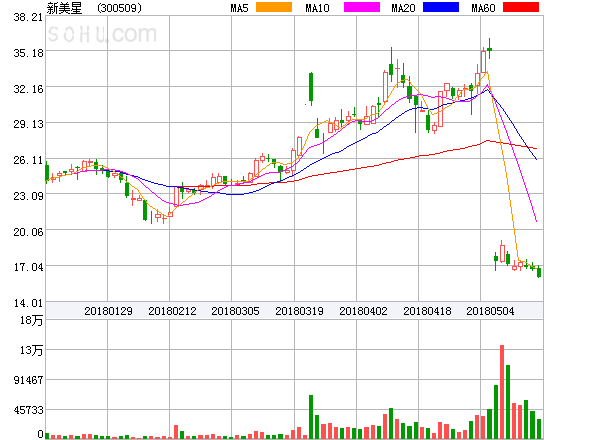Click the magenta MA10 legend swatch

pos(362,7)
